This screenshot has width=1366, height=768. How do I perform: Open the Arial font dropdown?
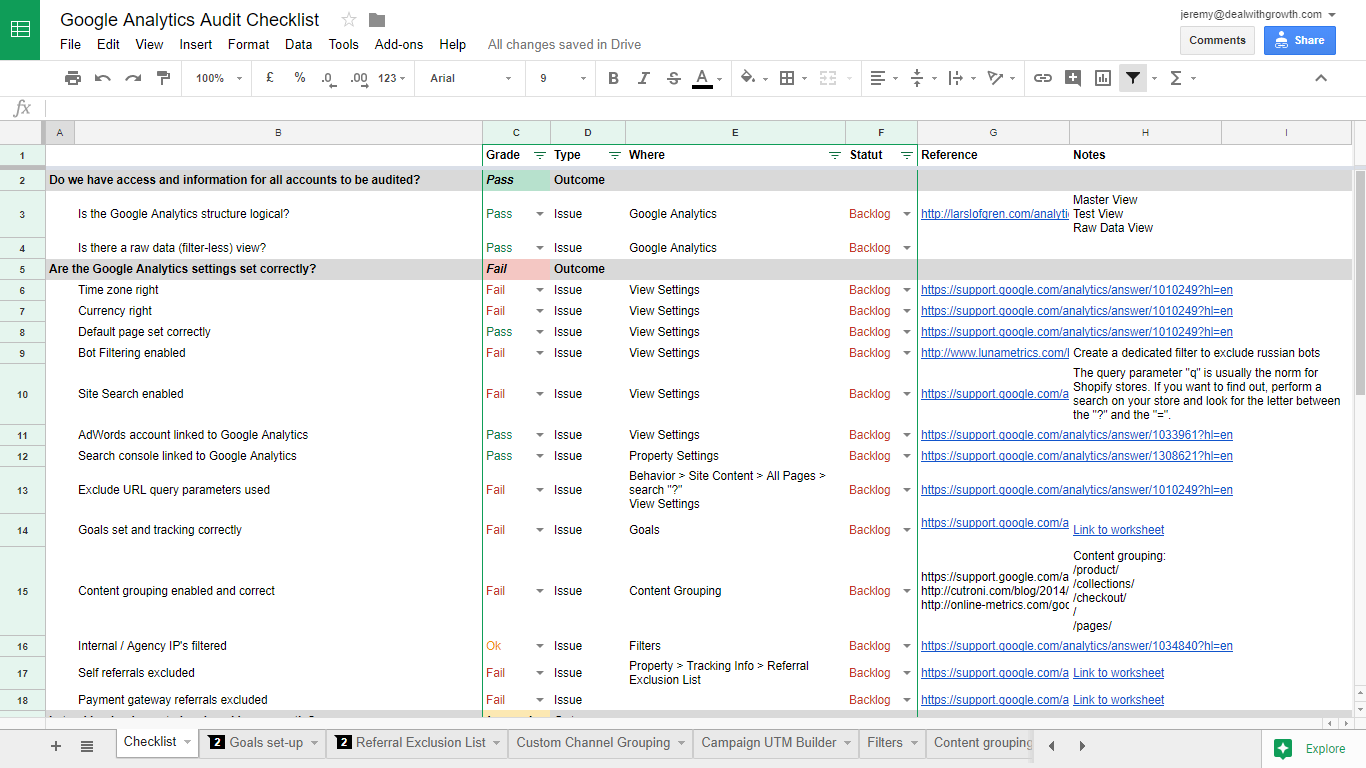tap(470, 78)
